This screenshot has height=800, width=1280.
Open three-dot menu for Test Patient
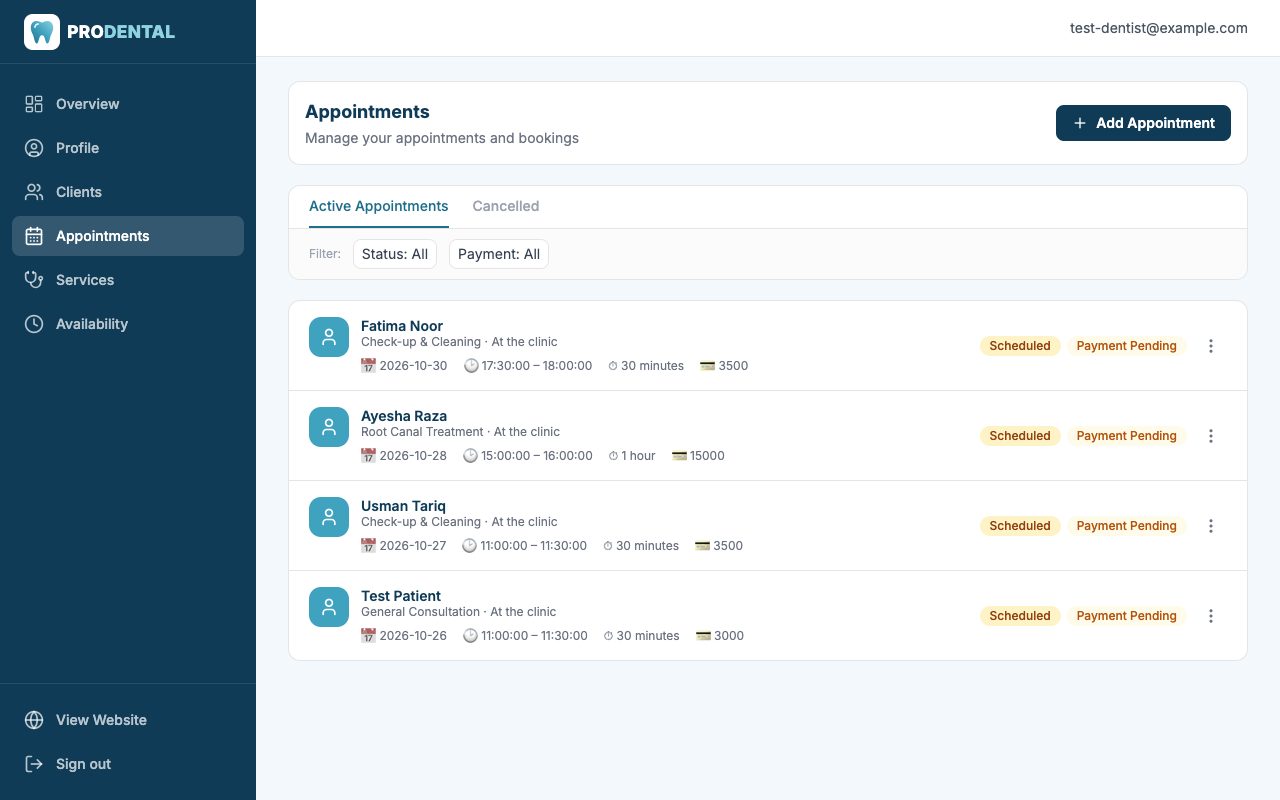[x=1211, y=616]
